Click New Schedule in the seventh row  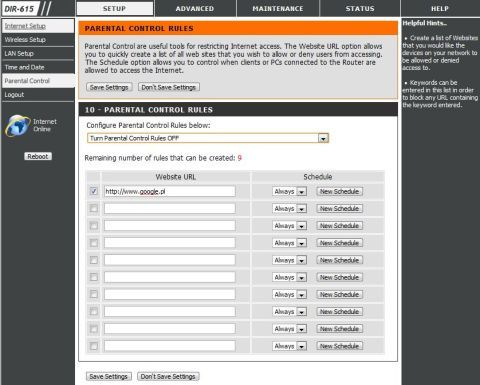[339, 294]
